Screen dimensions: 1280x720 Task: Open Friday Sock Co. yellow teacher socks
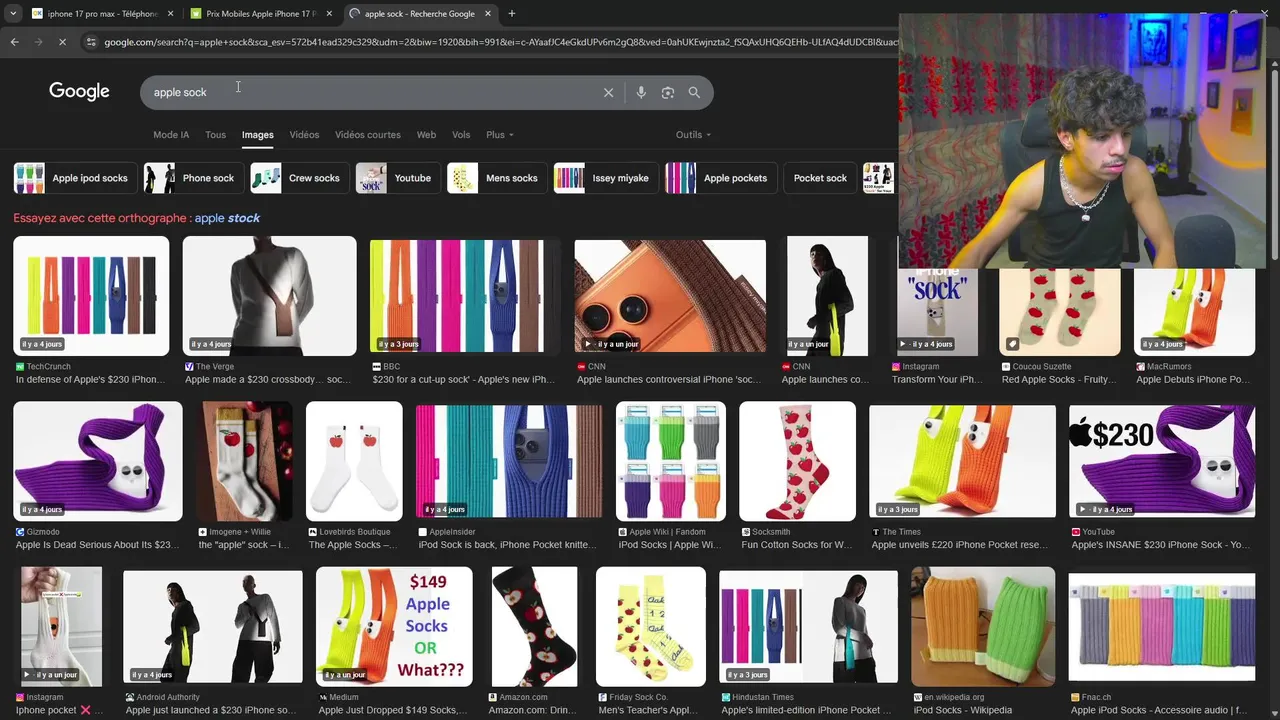click(651, 627)
